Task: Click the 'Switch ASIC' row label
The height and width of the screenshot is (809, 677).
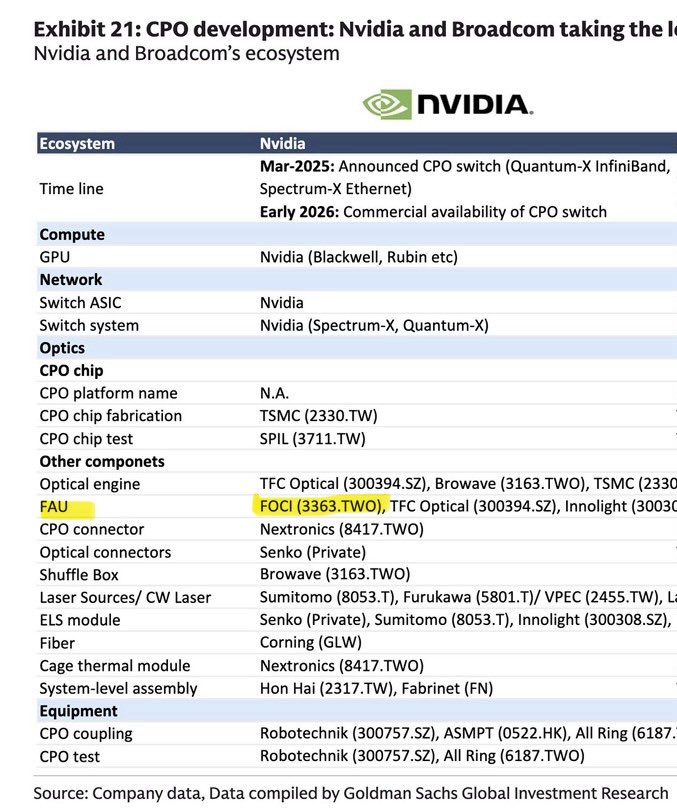Action: [80, 302]
